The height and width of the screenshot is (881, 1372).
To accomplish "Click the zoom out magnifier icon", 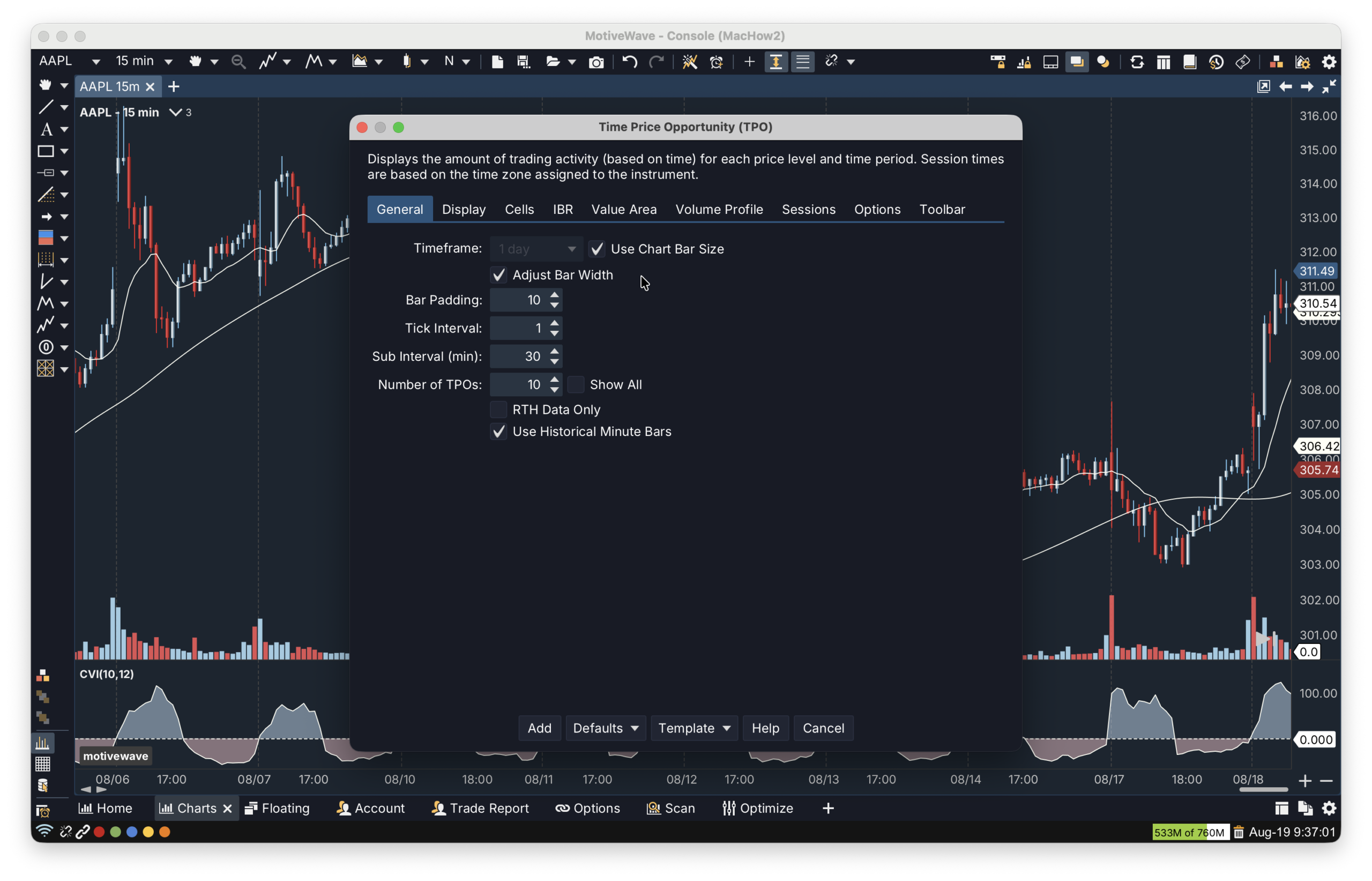I will coord(238,62).
